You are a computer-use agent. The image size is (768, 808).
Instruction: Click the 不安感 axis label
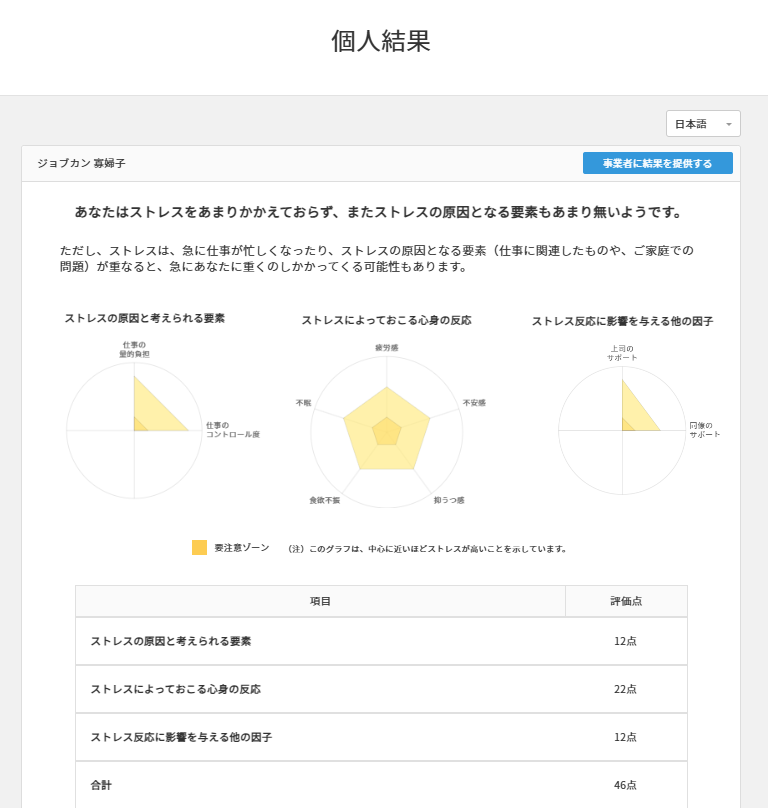[474, 402]
